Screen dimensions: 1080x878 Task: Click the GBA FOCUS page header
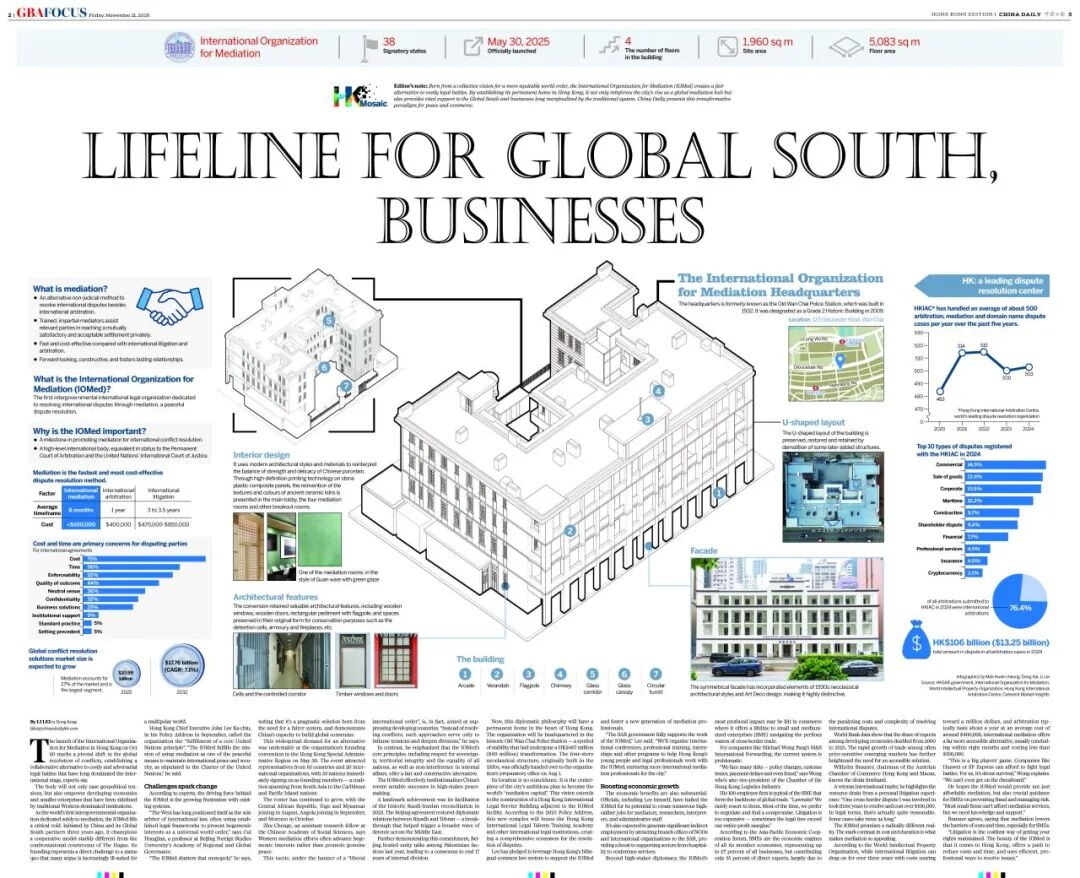point(52,12)
